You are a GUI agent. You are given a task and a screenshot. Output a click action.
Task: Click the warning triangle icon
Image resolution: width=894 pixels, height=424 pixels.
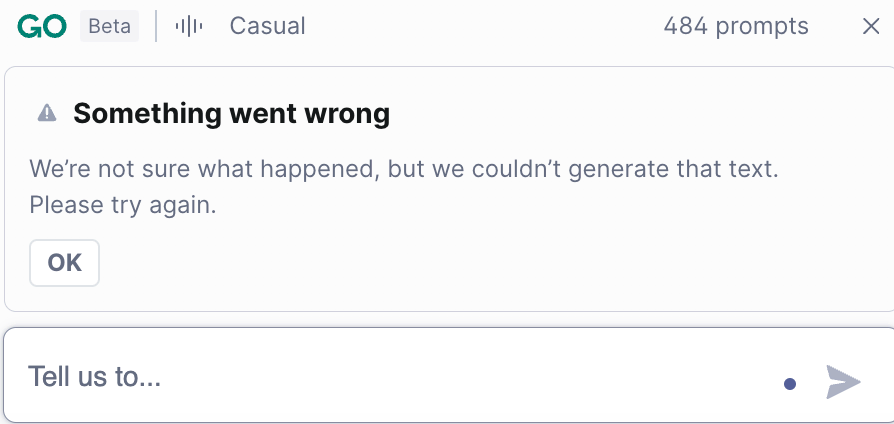(x=47, y=113)
